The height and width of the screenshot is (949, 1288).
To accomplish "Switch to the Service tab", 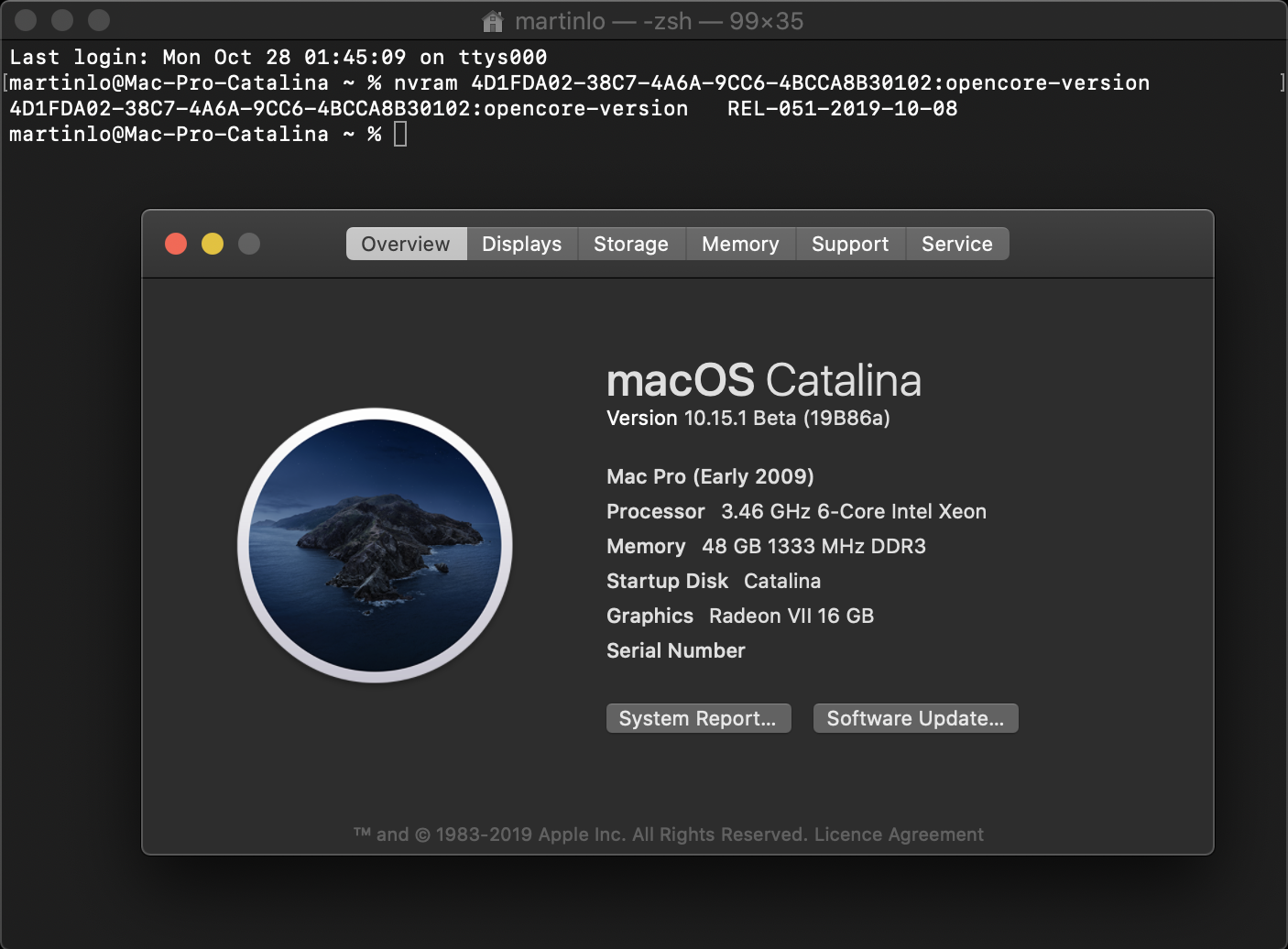I will [x=957, y=244].
